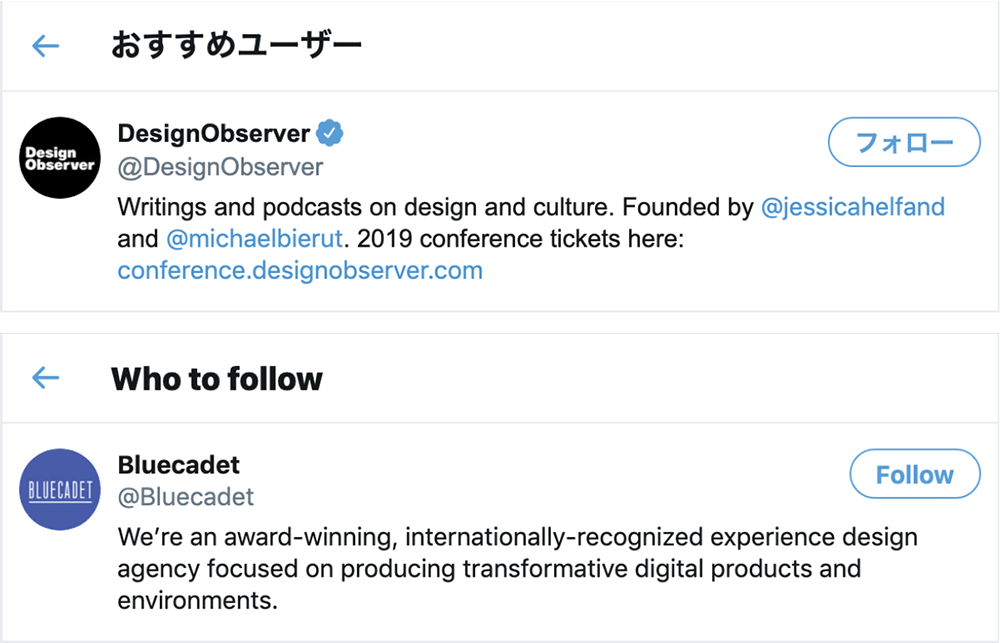This screenshot has width=1000, height=643.
Task: Click the フォロー button for DesignObserver
Action: tap(904, 142)
